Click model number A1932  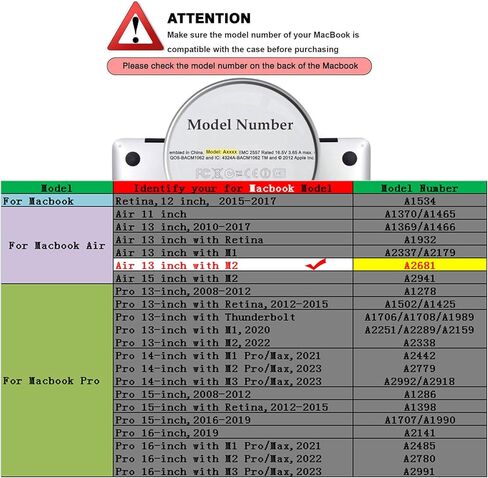tap(419, 240)
